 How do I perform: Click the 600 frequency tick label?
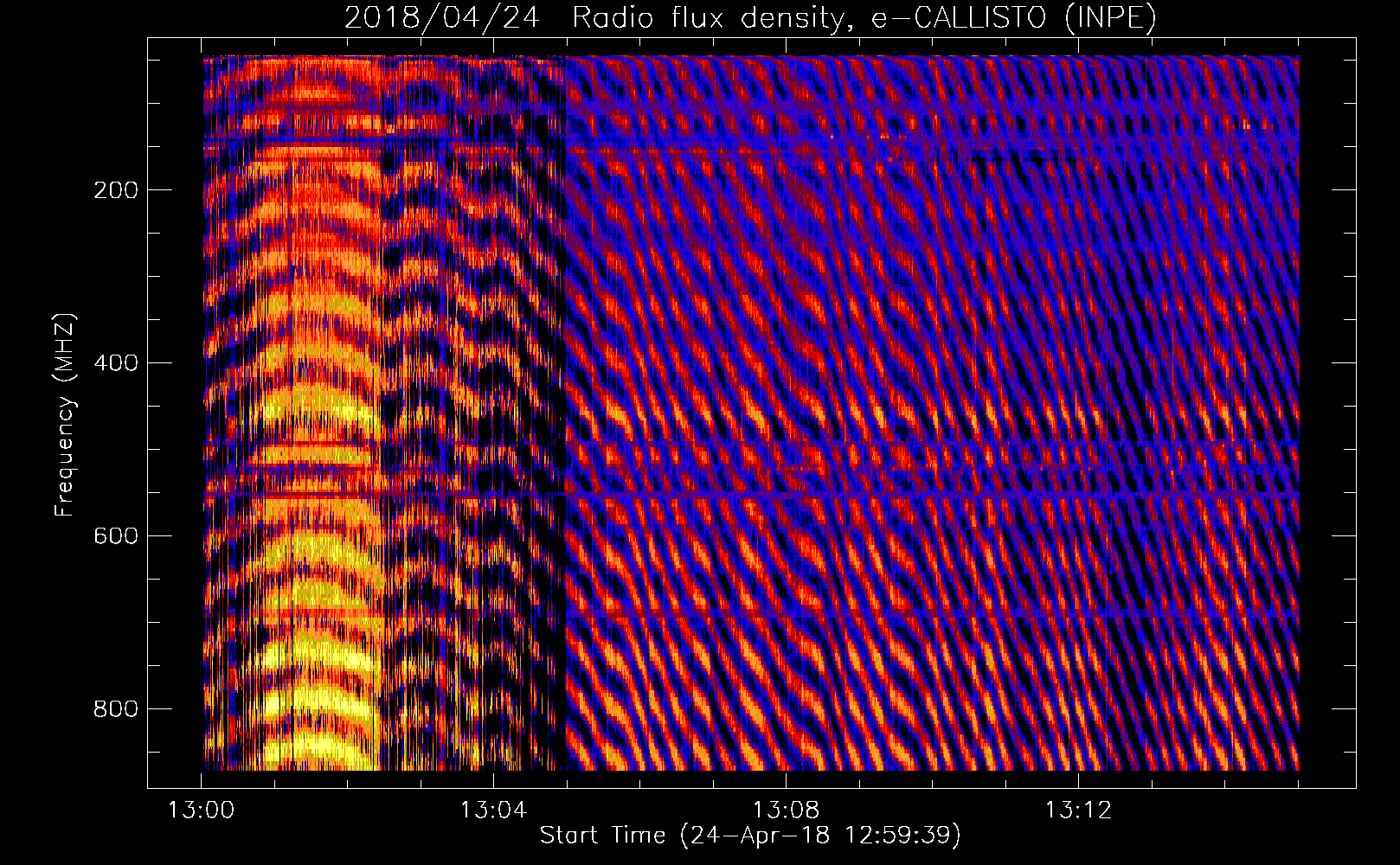(x=116, y=536)
